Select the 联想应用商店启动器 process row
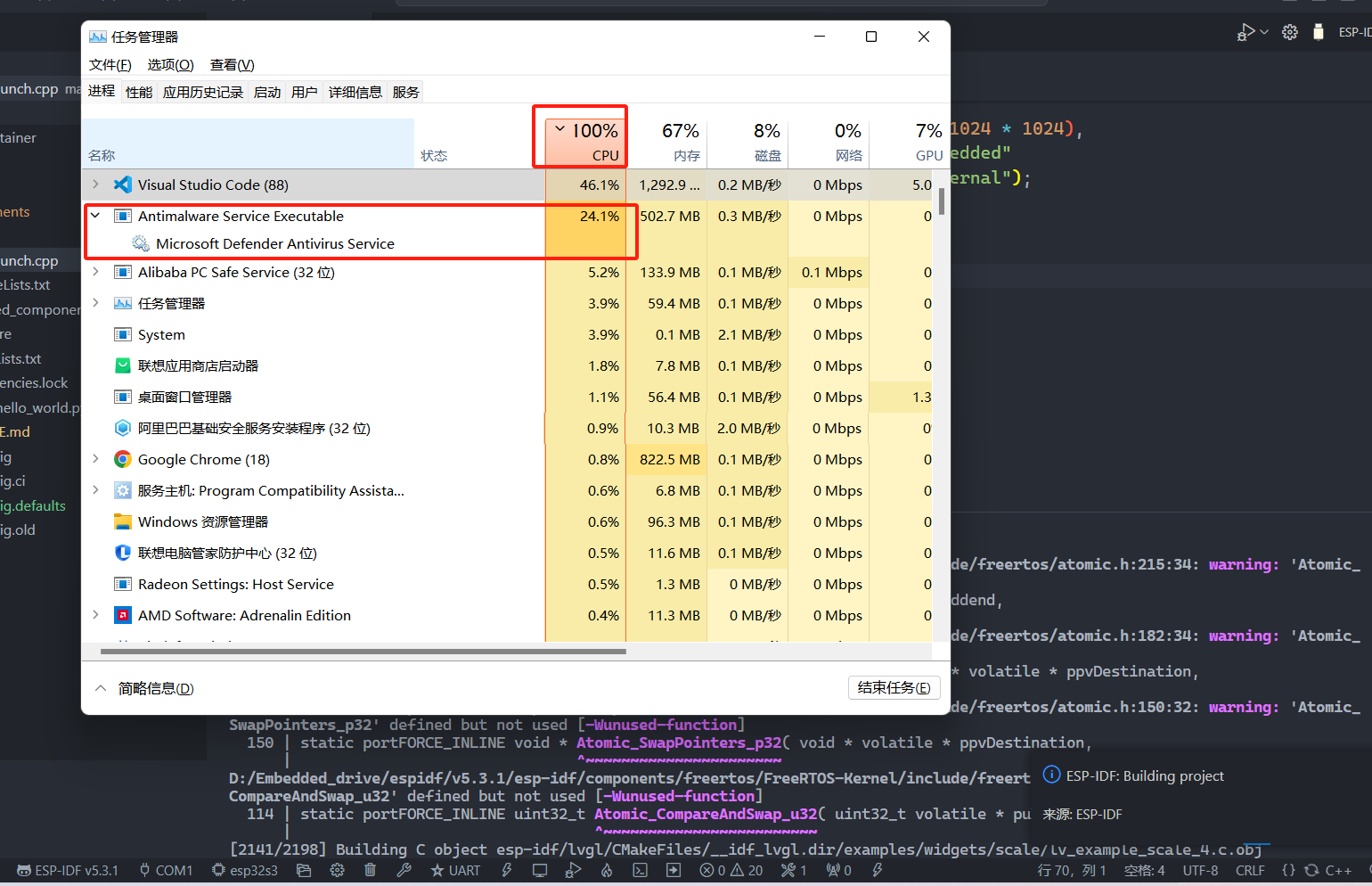 (508, 365)
